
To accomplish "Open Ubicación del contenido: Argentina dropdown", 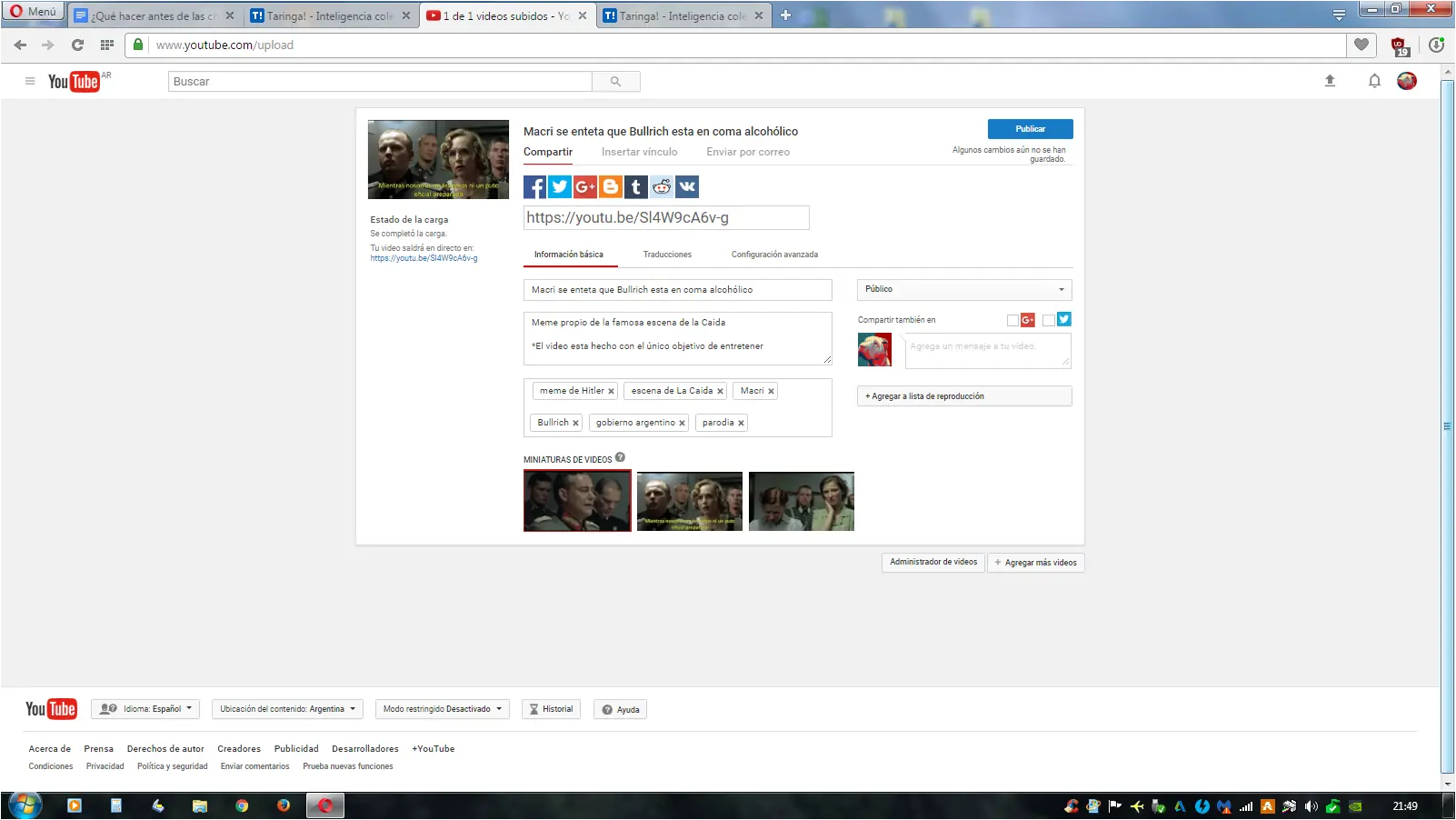I will click(x=287, y=709).
